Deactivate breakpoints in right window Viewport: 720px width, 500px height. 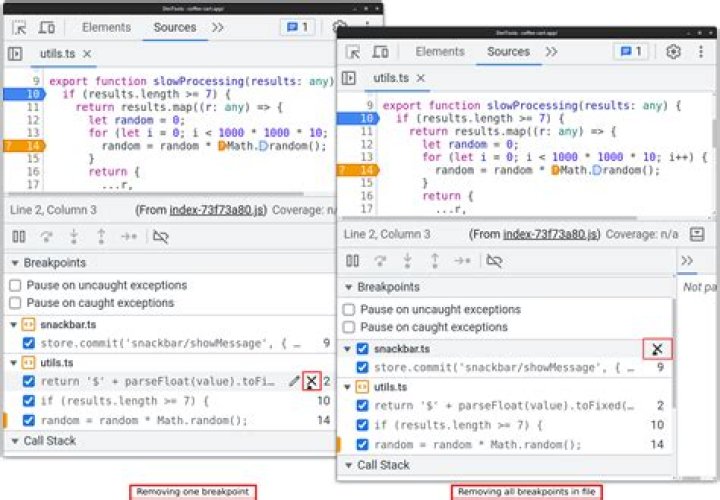pyautogui.click(x=494, y=261)
